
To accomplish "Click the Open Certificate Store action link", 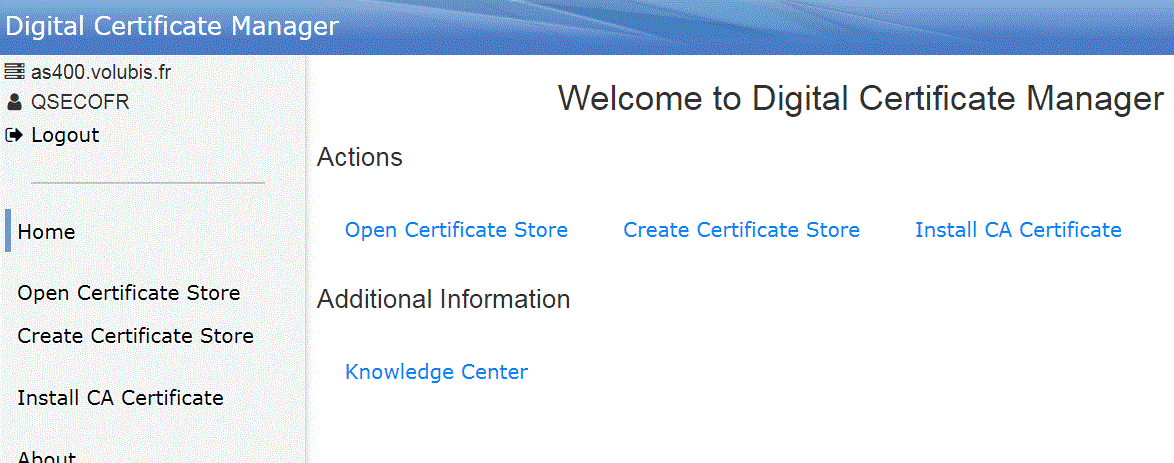I will coord(456,230).
